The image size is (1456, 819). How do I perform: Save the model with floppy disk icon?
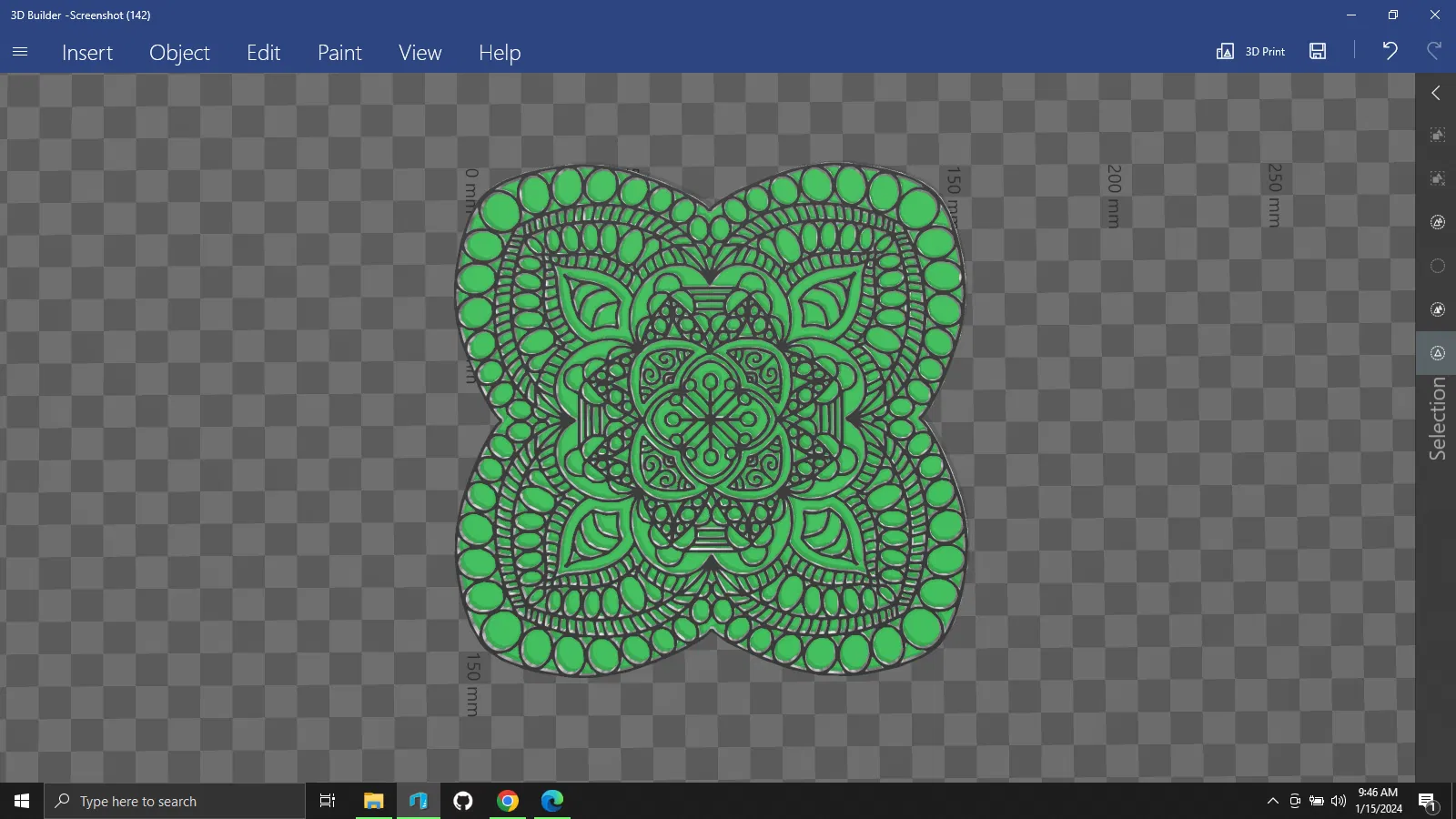pos(1318,52)
